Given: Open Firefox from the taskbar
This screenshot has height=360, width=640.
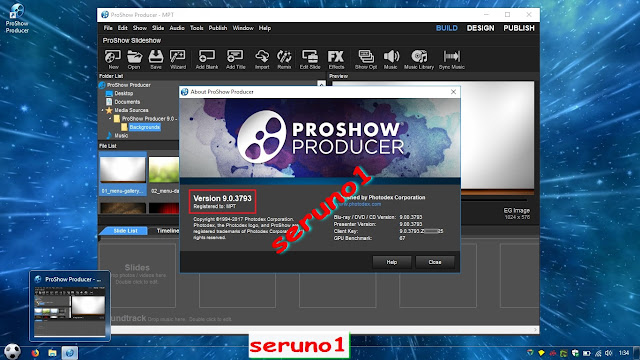Looking at the screenshot, I should 35,353.
